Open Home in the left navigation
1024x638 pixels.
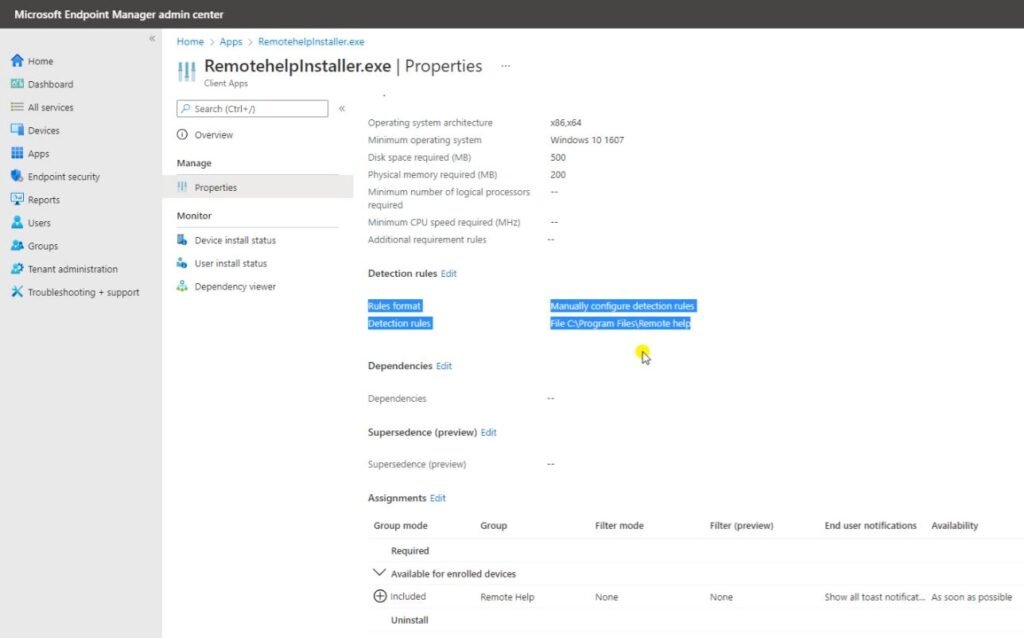click(40, 61)
